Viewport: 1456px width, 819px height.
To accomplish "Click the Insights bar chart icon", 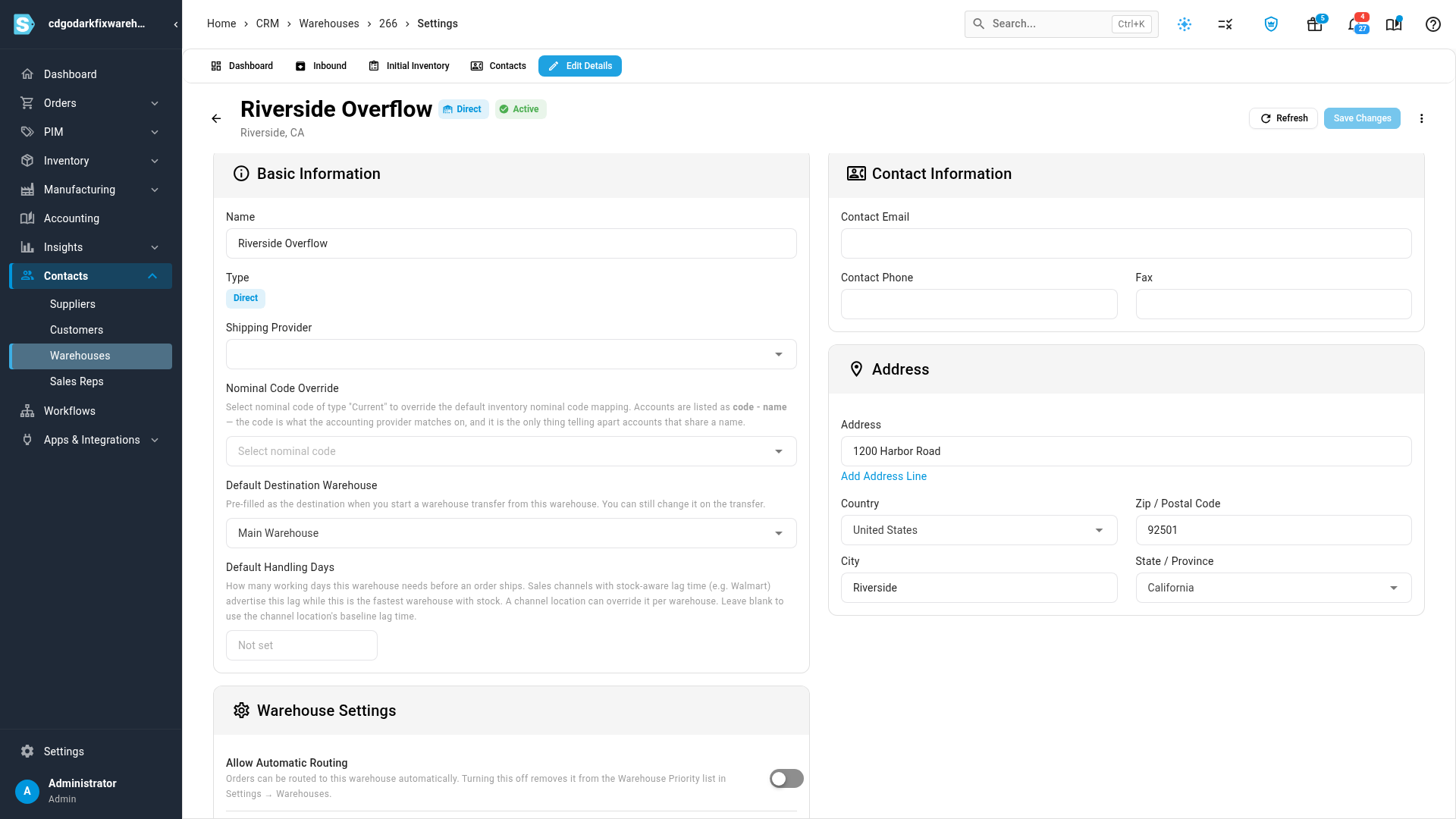I will point(27,247).
